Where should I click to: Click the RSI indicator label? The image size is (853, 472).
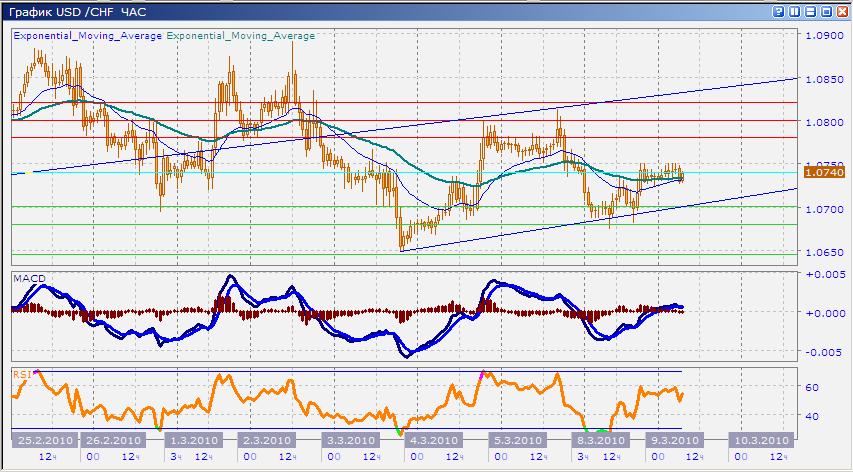tap(22, 374)
